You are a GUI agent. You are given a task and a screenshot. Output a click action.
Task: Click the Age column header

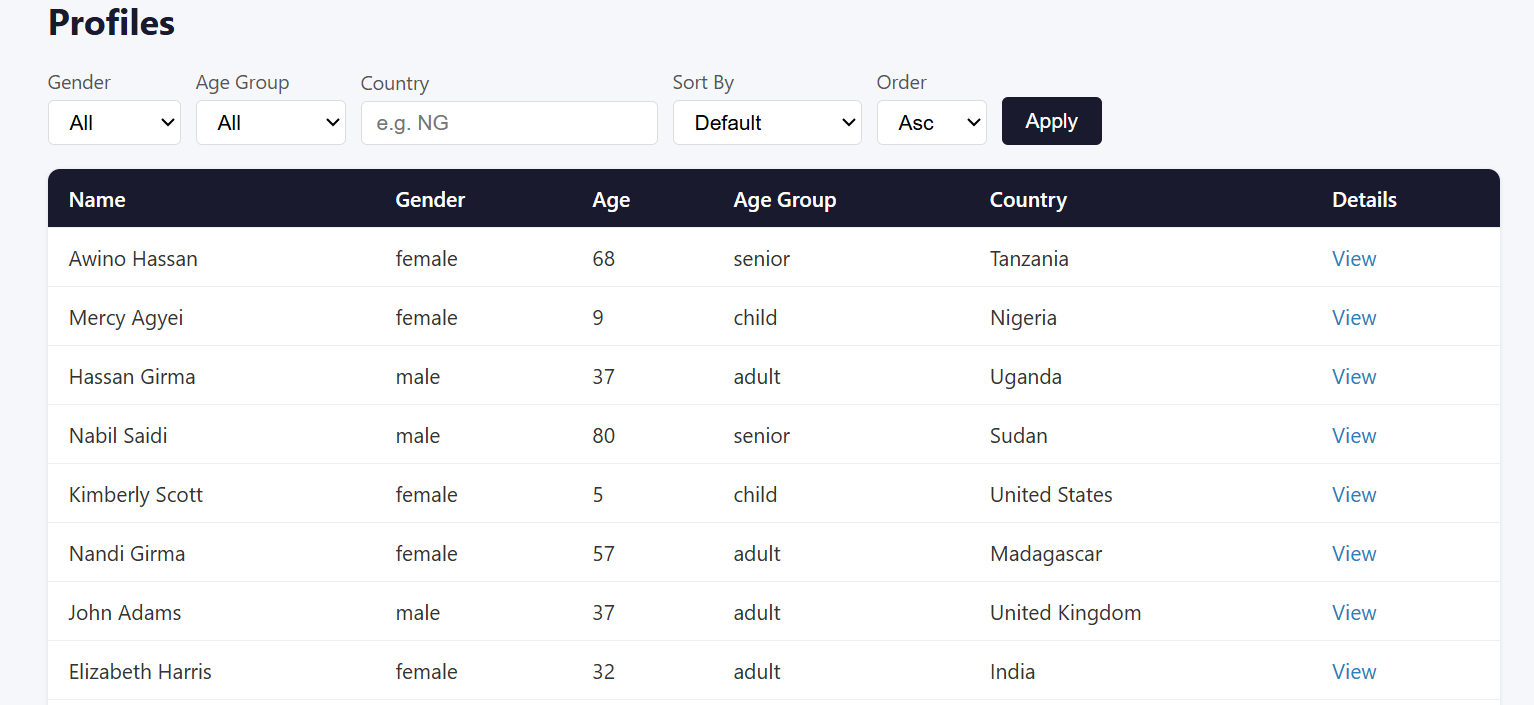[611, 200]
